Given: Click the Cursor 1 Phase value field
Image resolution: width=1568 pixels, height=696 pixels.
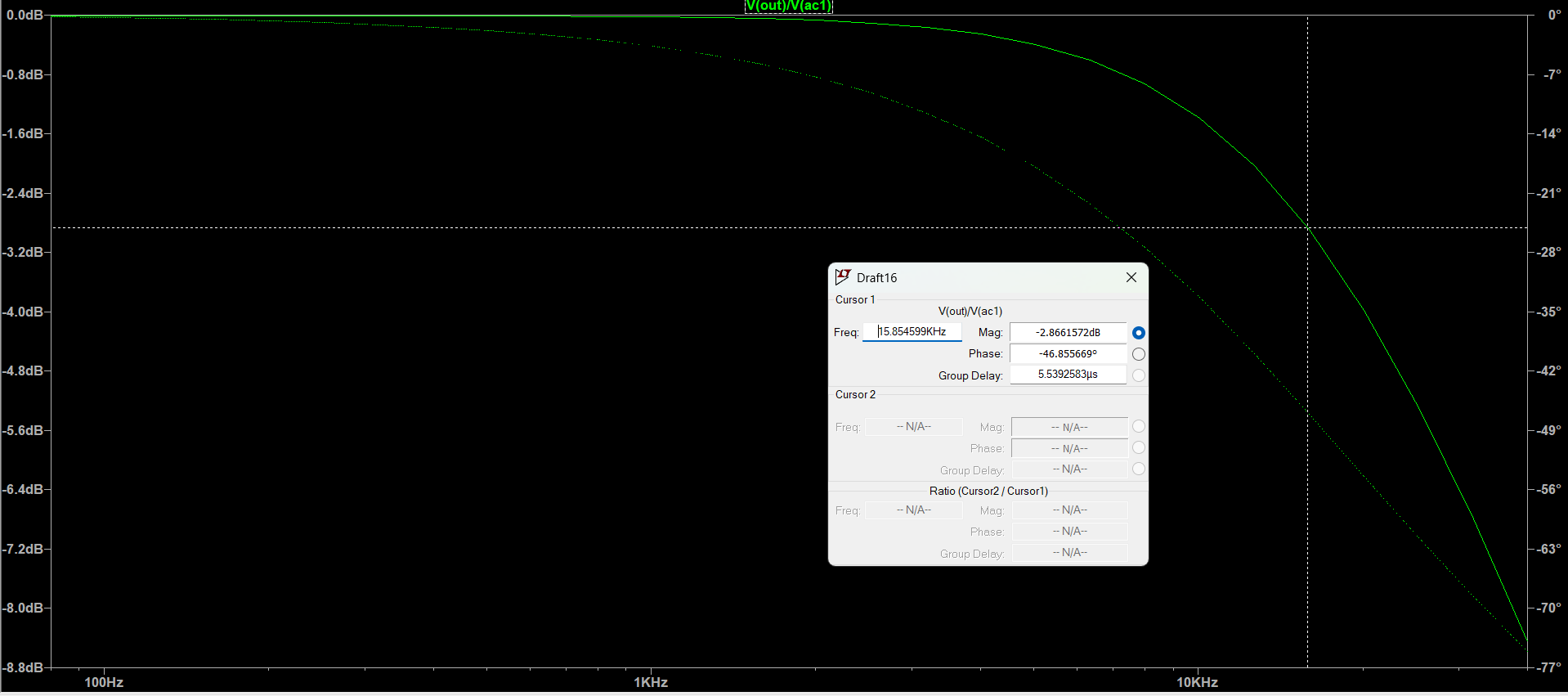Looking at the screenshot, I should (x=1068, y=354).
